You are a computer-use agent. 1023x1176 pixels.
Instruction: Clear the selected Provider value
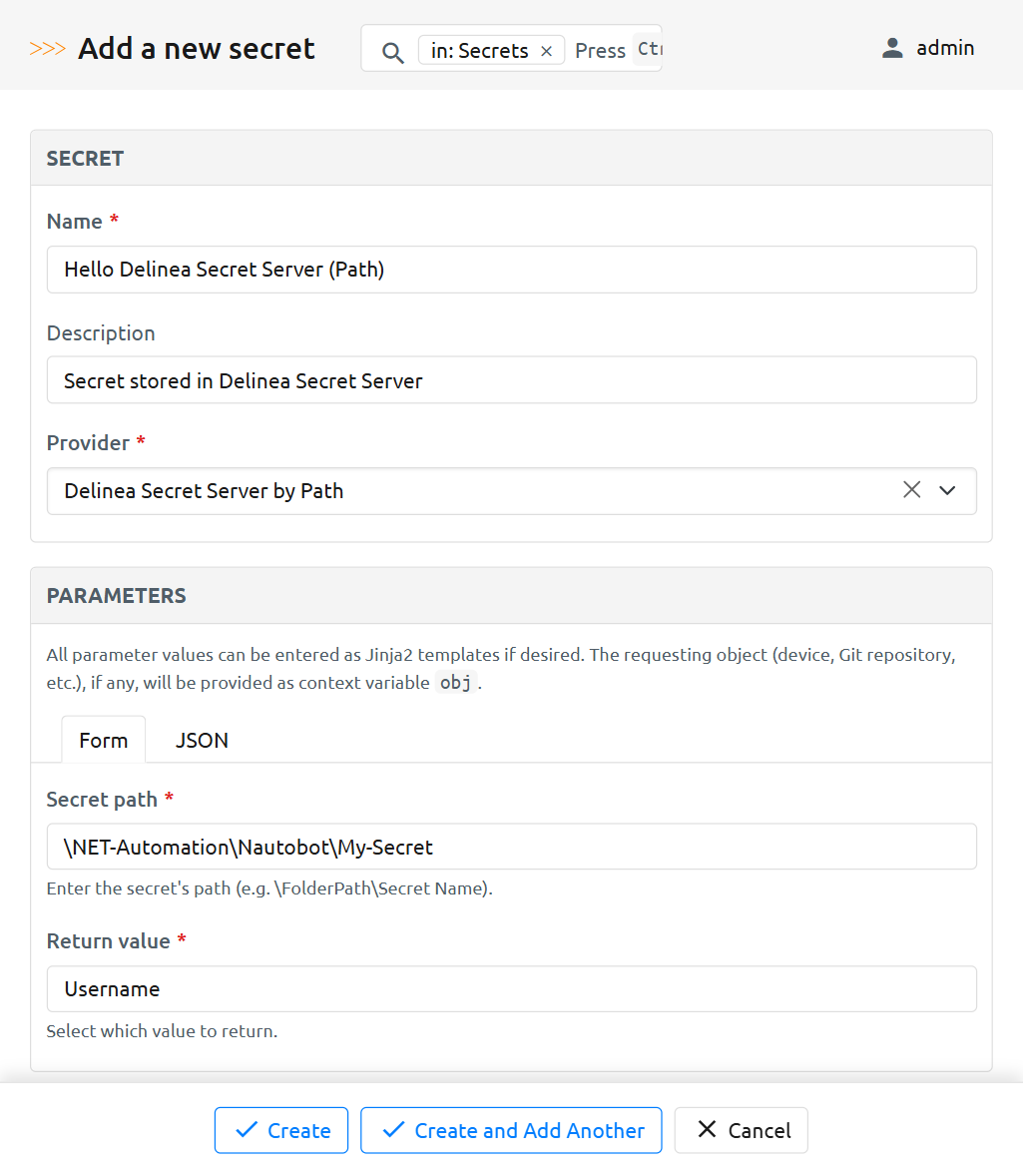point(911,490)
